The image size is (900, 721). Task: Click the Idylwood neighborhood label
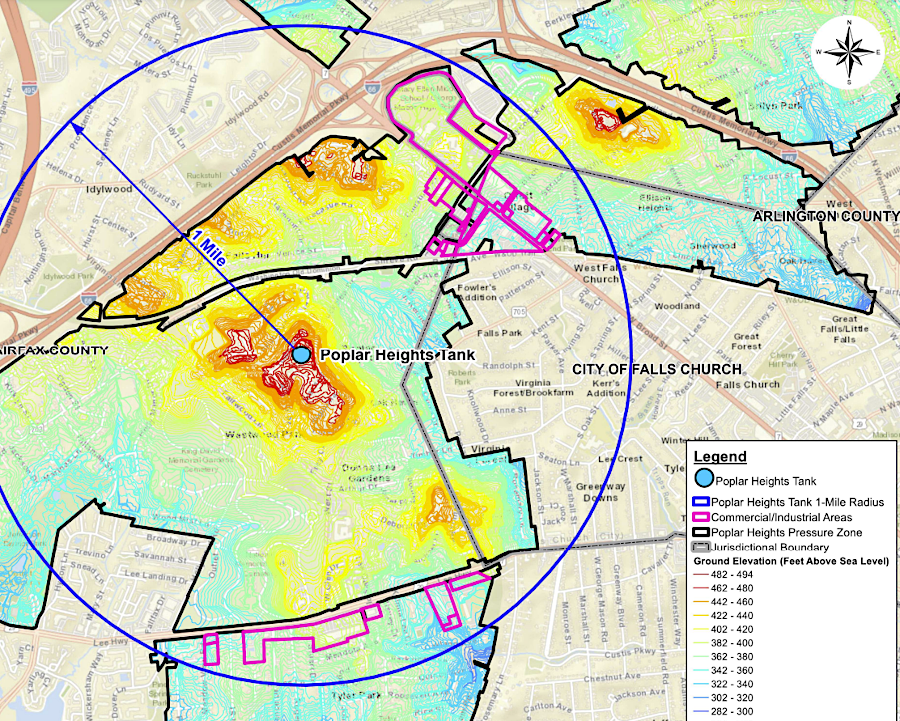[x=109, y=188]
